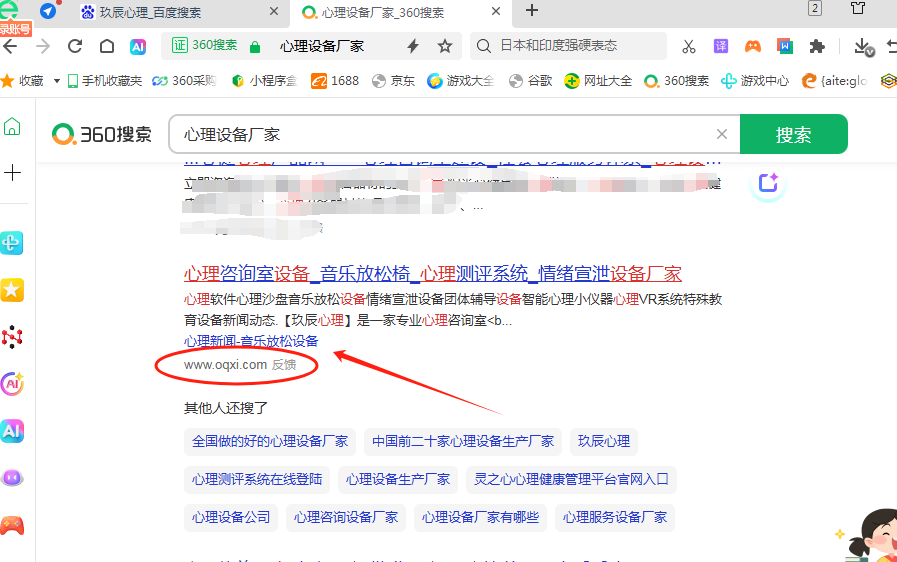The width and height of the screenshot is (897, 562).
Task: Switch to 玖辰心理_百度搜索 tab
Action: pyautogui.click(x=150, y=11)
